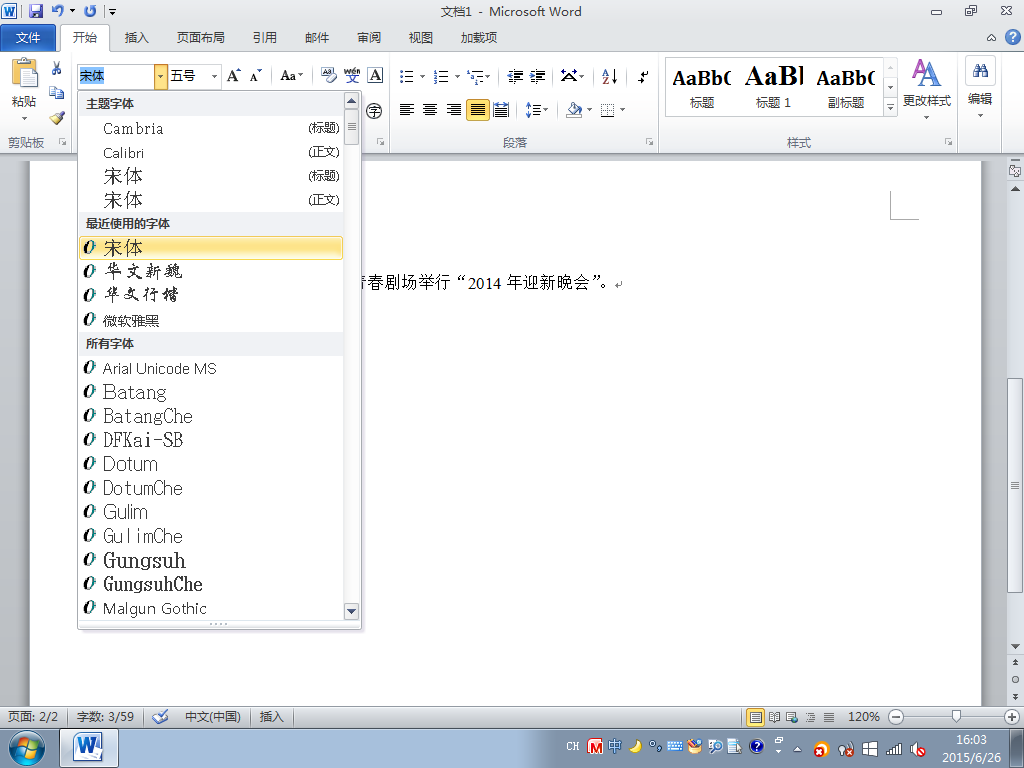This screenshot has height=768, width=1024.
Task: Open the Word Help question mark
Action: coord(1012,37)
